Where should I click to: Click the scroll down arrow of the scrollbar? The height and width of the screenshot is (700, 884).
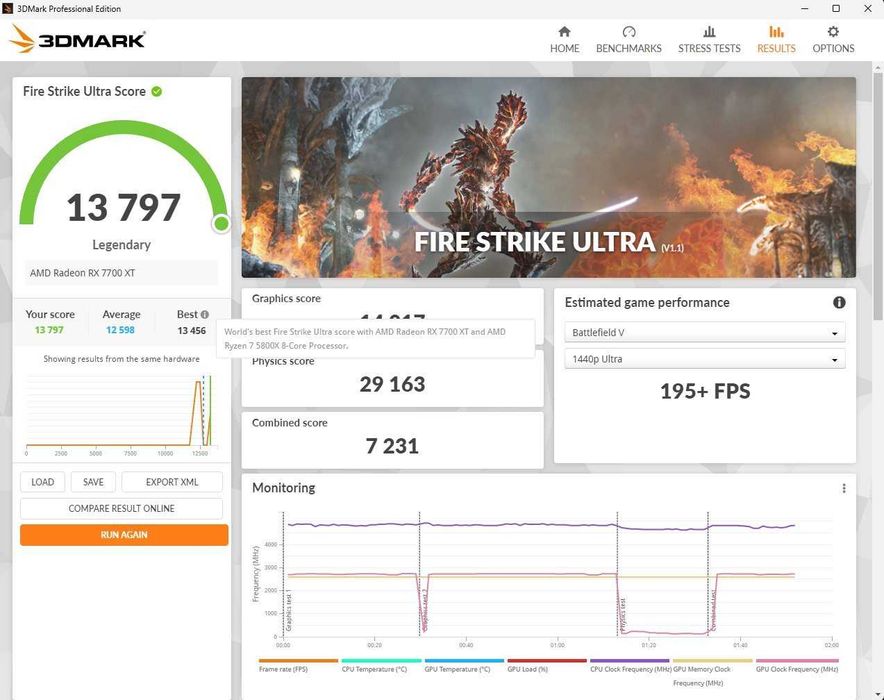[878, 693]
